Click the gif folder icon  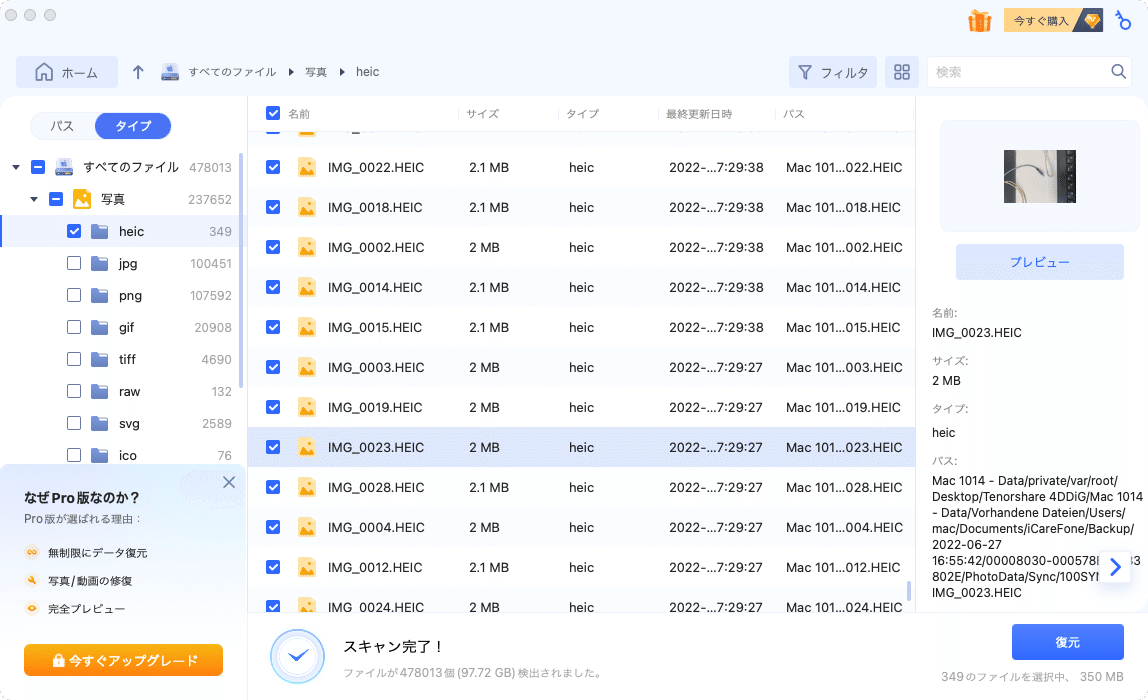100,327
